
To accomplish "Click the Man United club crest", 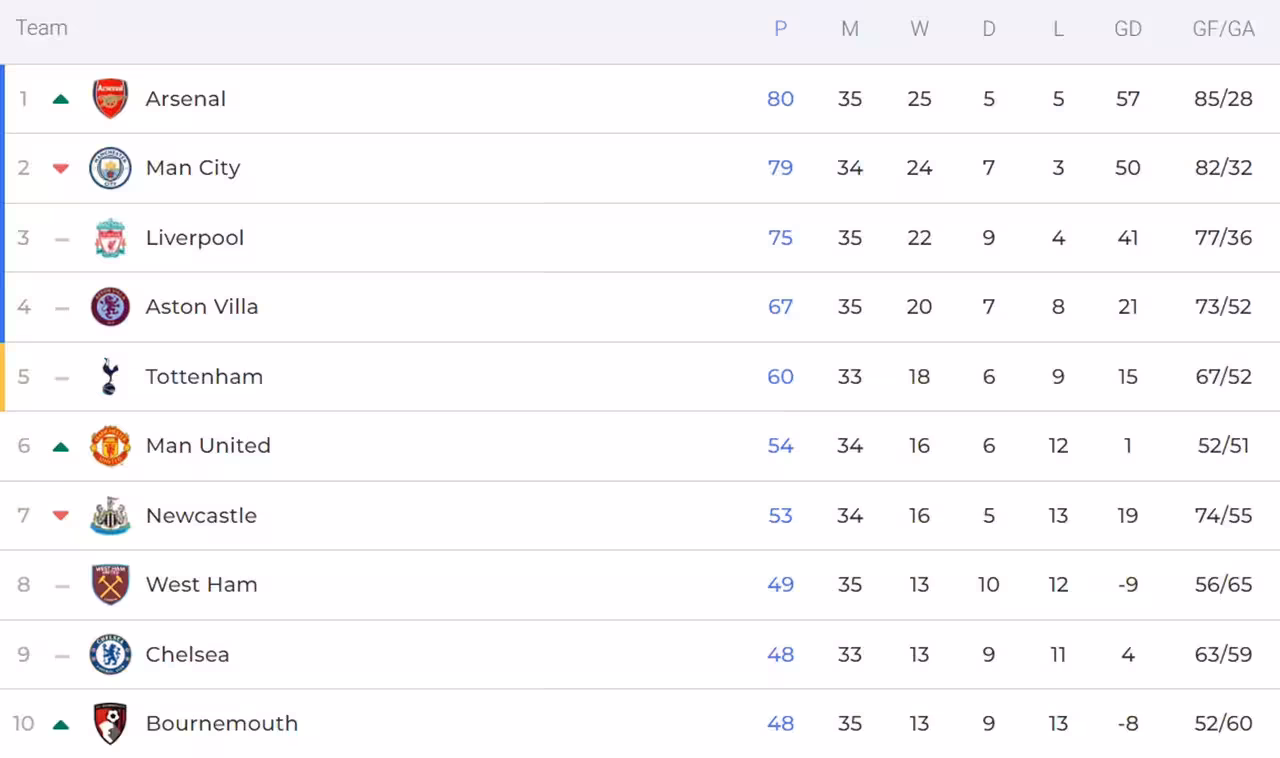I will click(110, 446).
